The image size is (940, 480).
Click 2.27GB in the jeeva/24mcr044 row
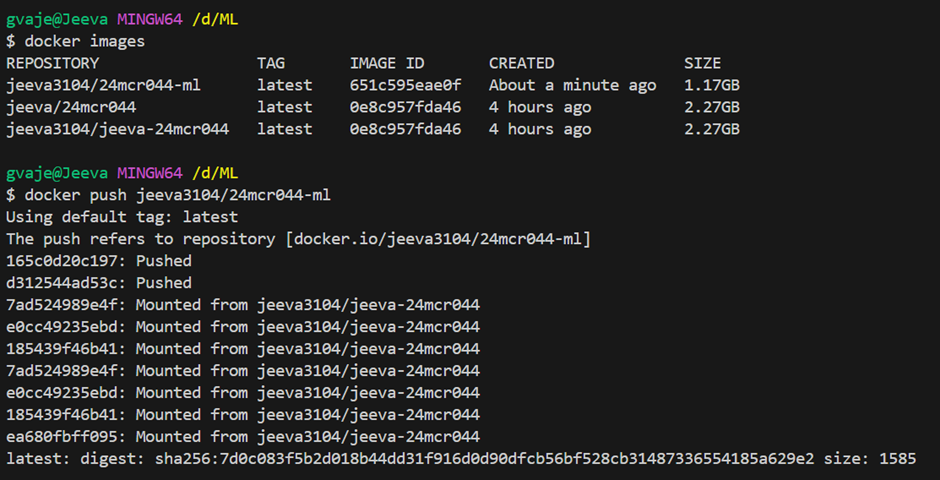click(712, 107)
